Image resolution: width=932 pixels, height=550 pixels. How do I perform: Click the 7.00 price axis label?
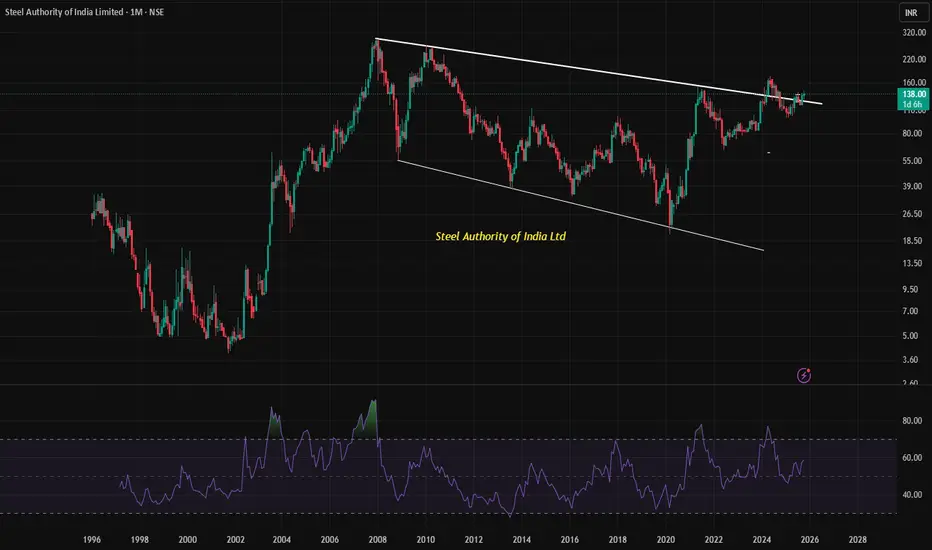910,312
